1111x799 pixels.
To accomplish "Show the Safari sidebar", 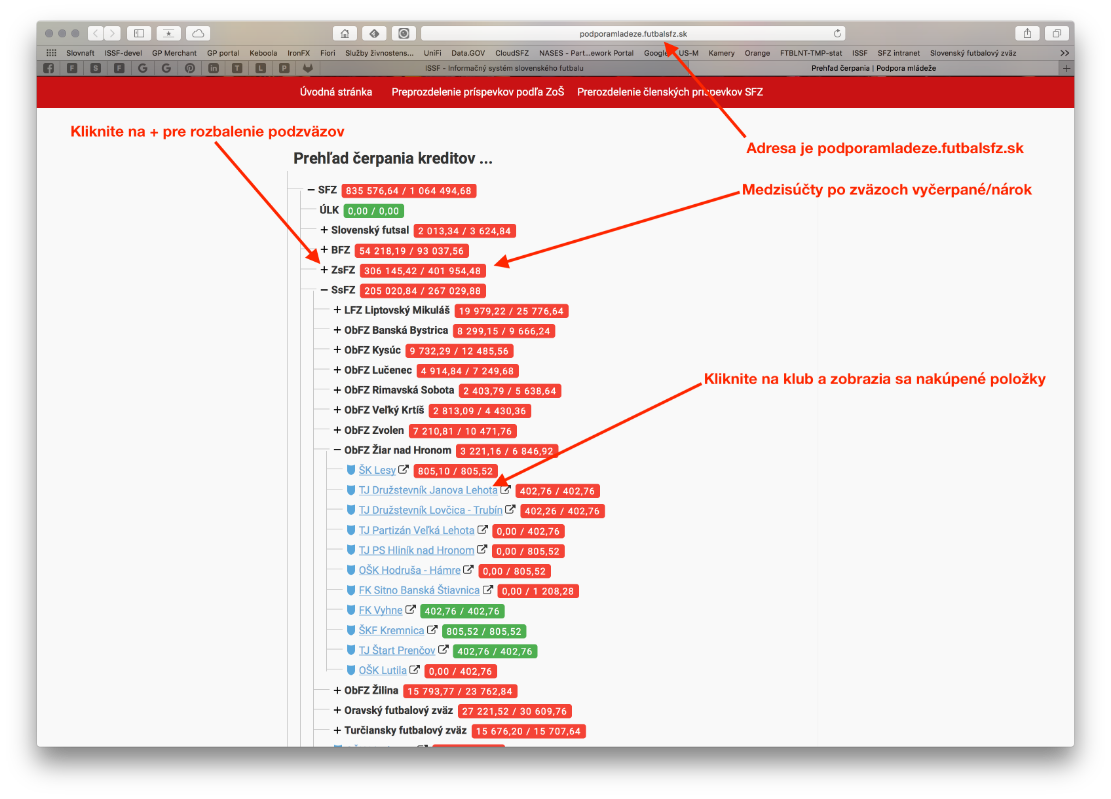I will 139,33.
